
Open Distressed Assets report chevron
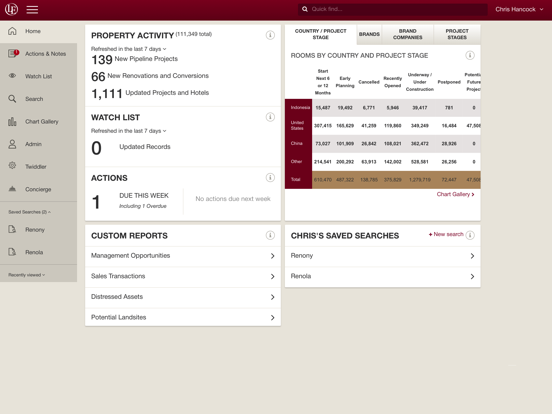(x=272, y=297)
